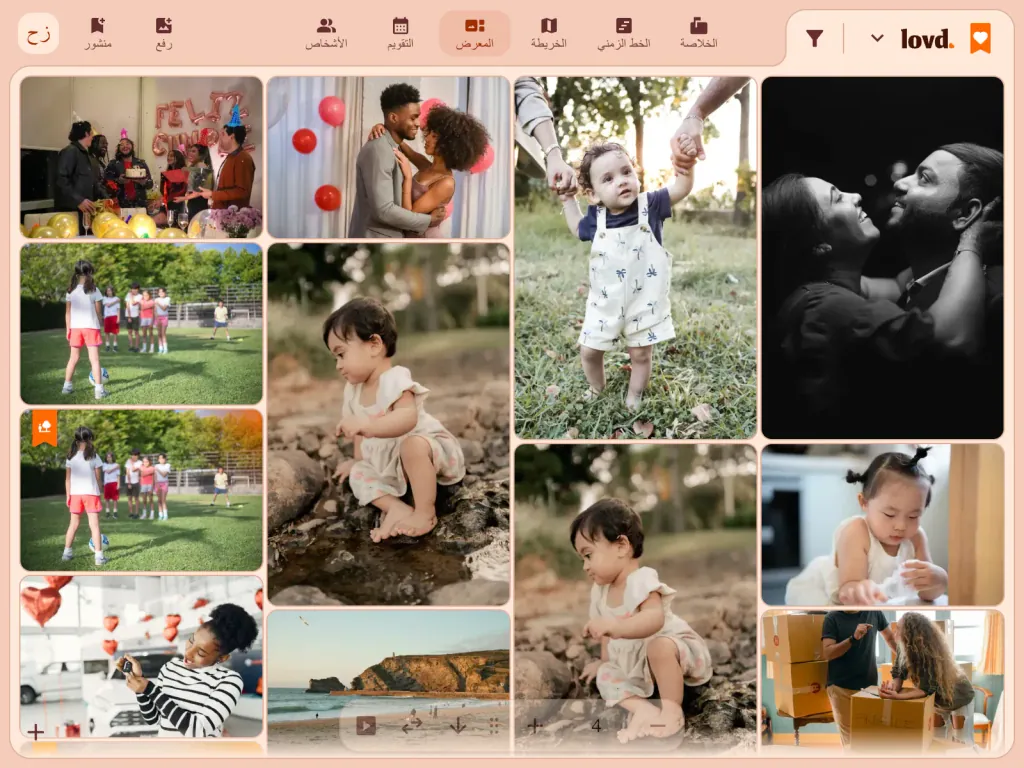Image resolution: width=1024 pixels, height=768 pixels.
Task: Create a new post with منشور
Action: point(98,33)
